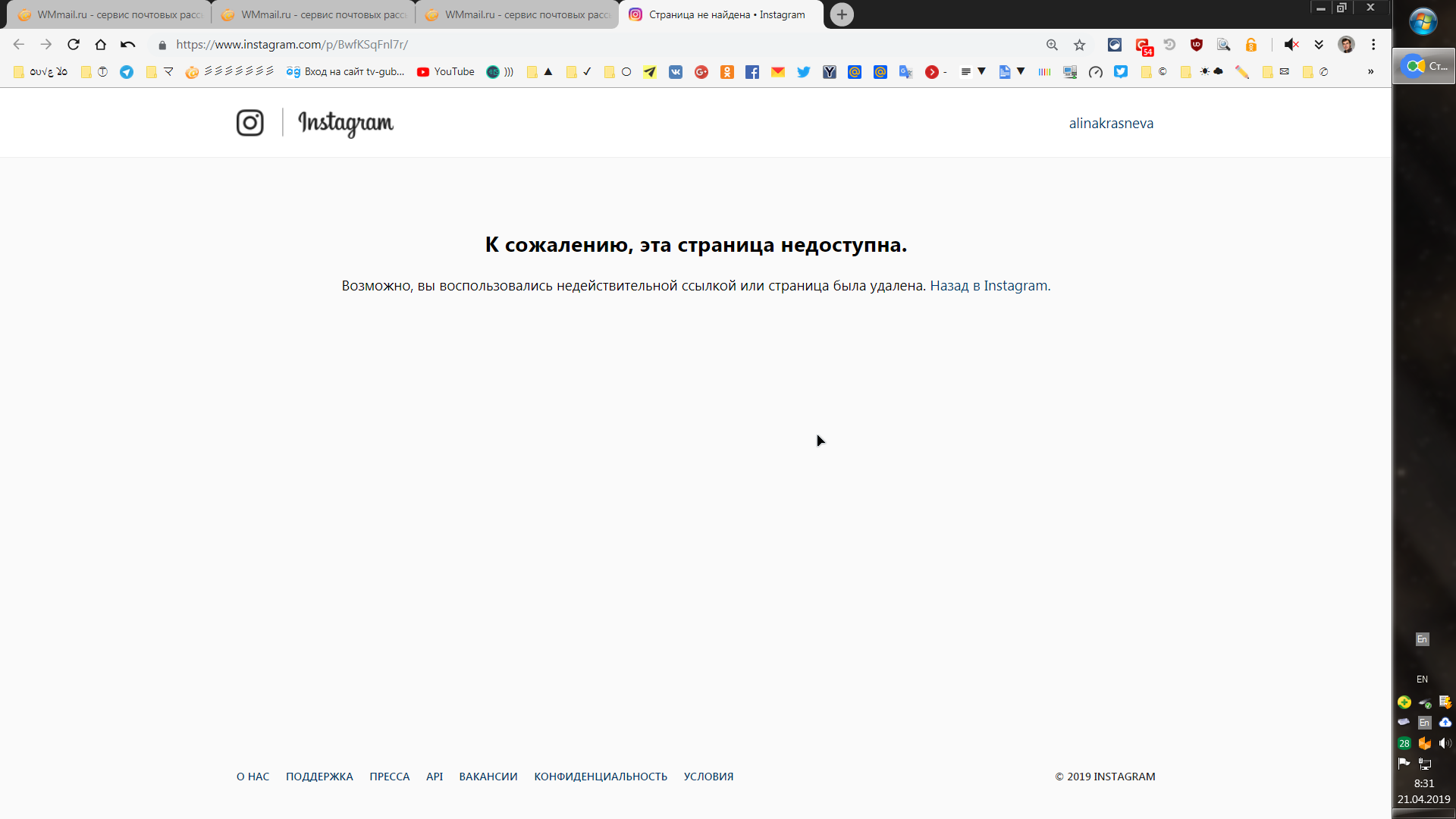The width and height of the screenshot is (1456, 819).
Task: Click the О НАС footer menu item
Action: click(253, 776)
